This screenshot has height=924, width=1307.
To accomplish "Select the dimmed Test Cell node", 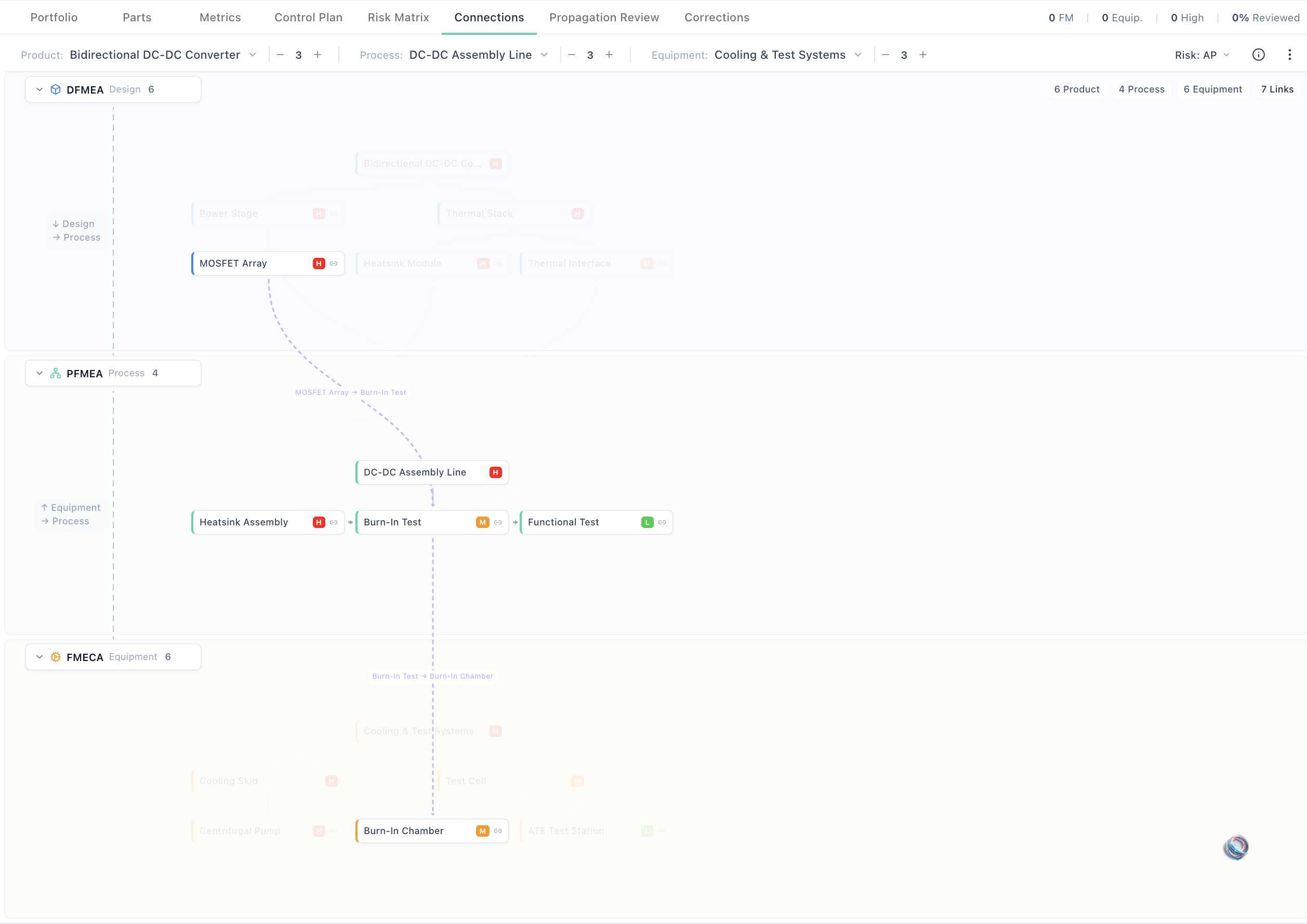I will (x=514, y=781).
